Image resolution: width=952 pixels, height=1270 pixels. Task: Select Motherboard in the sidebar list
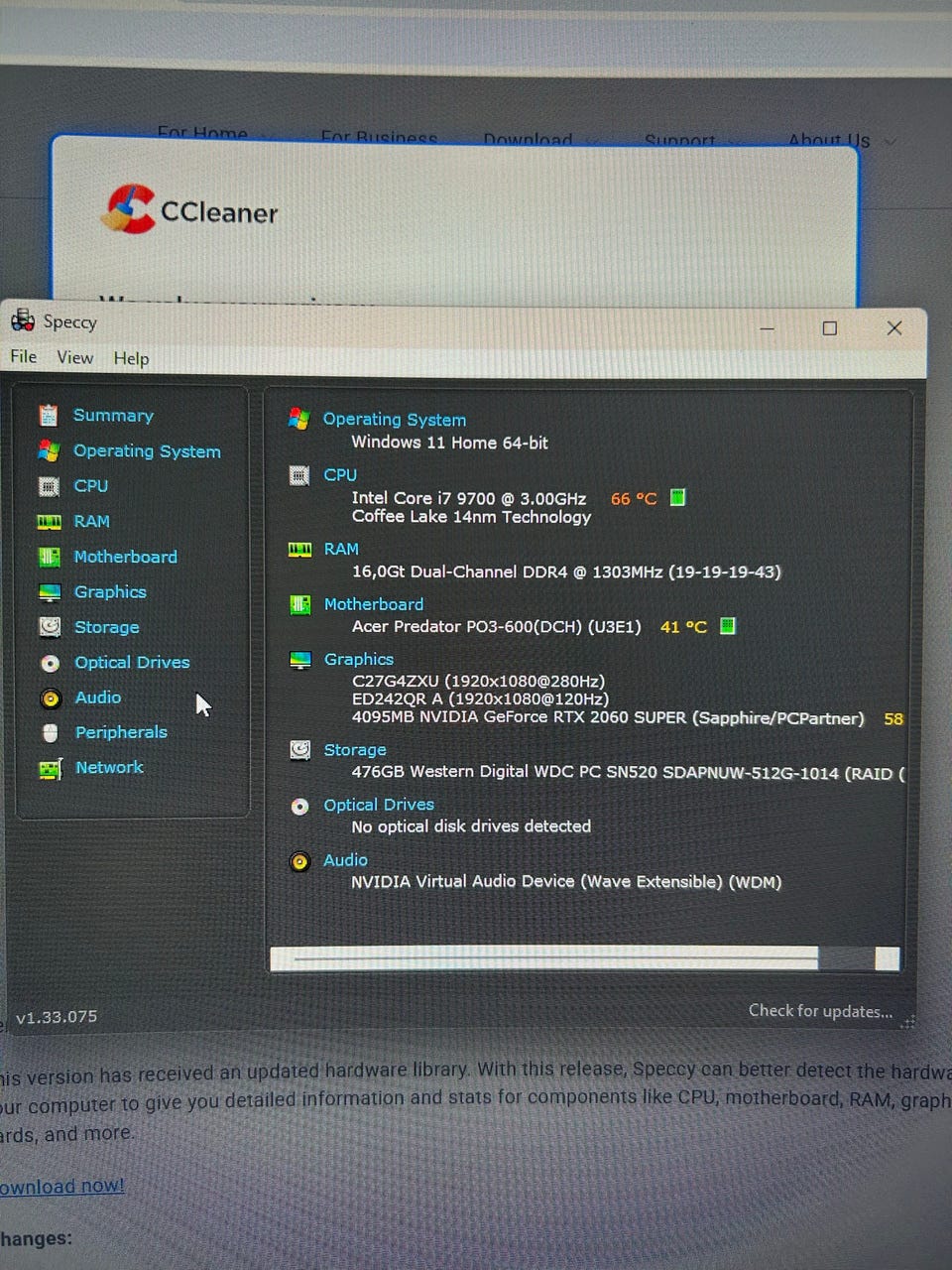pyautogui.click(x=126, y=557)
